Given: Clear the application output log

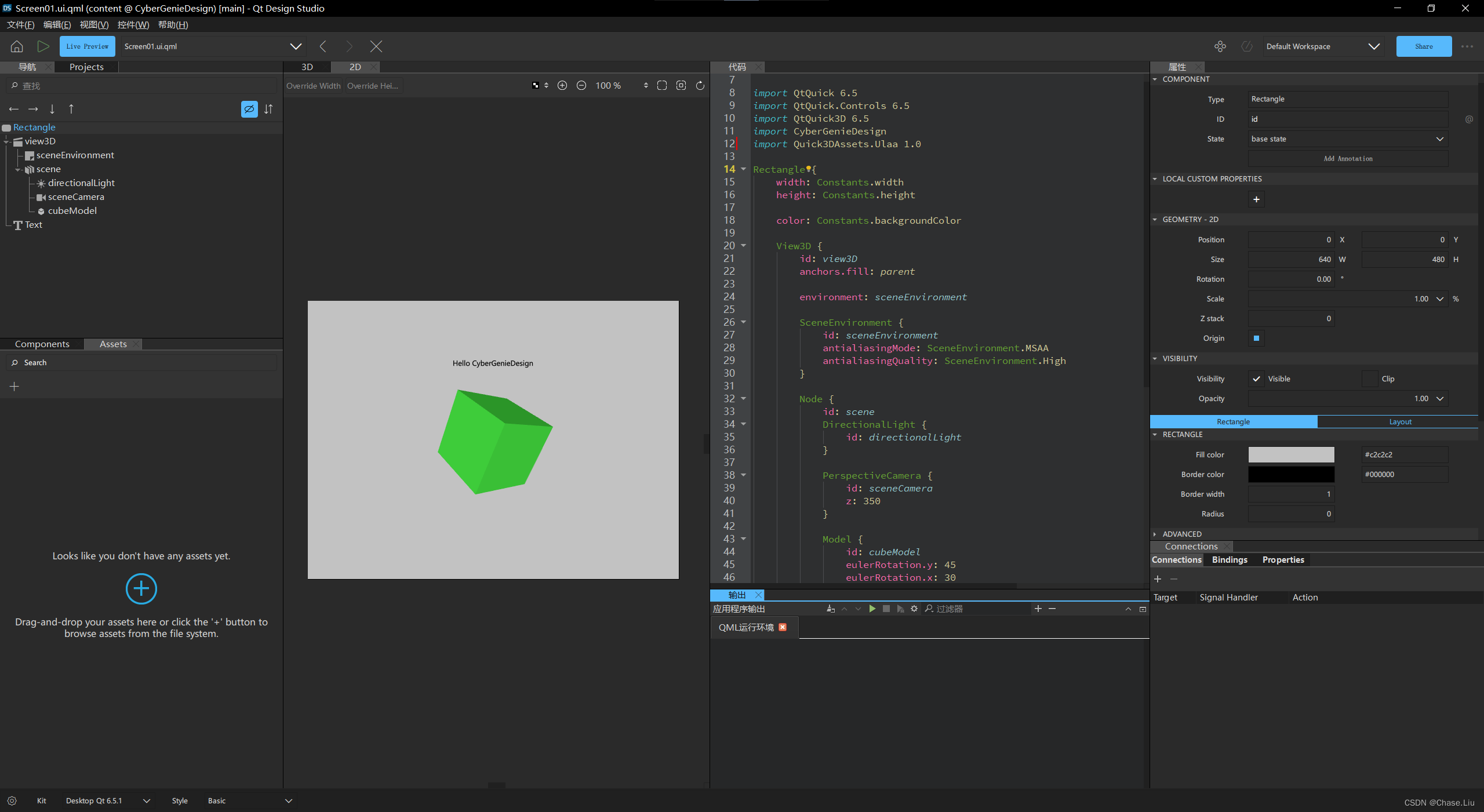Looking at the screenshot, I should click(831, 609).
